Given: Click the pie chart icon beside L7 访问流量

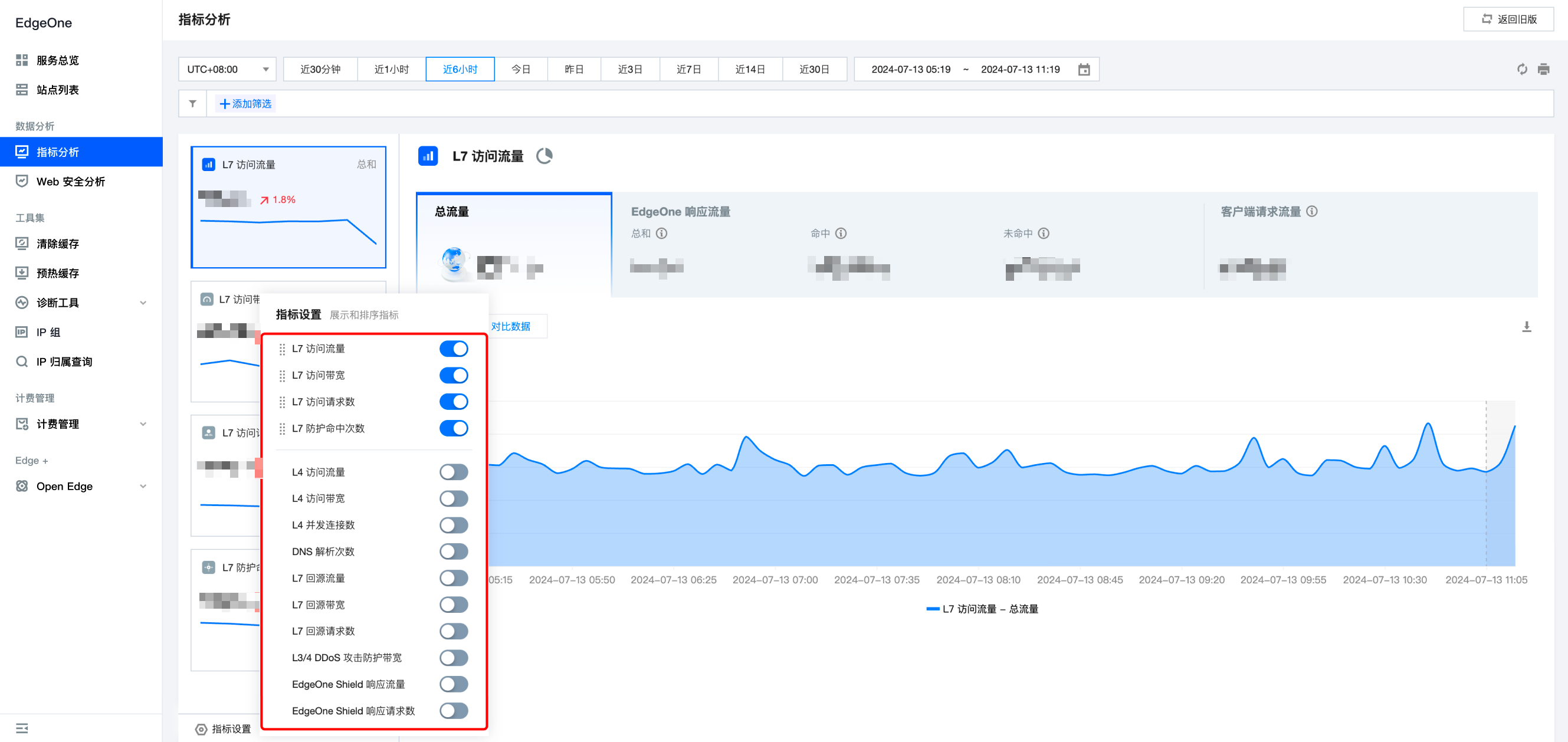Looking at the screenshot, I should pos(544,156).
